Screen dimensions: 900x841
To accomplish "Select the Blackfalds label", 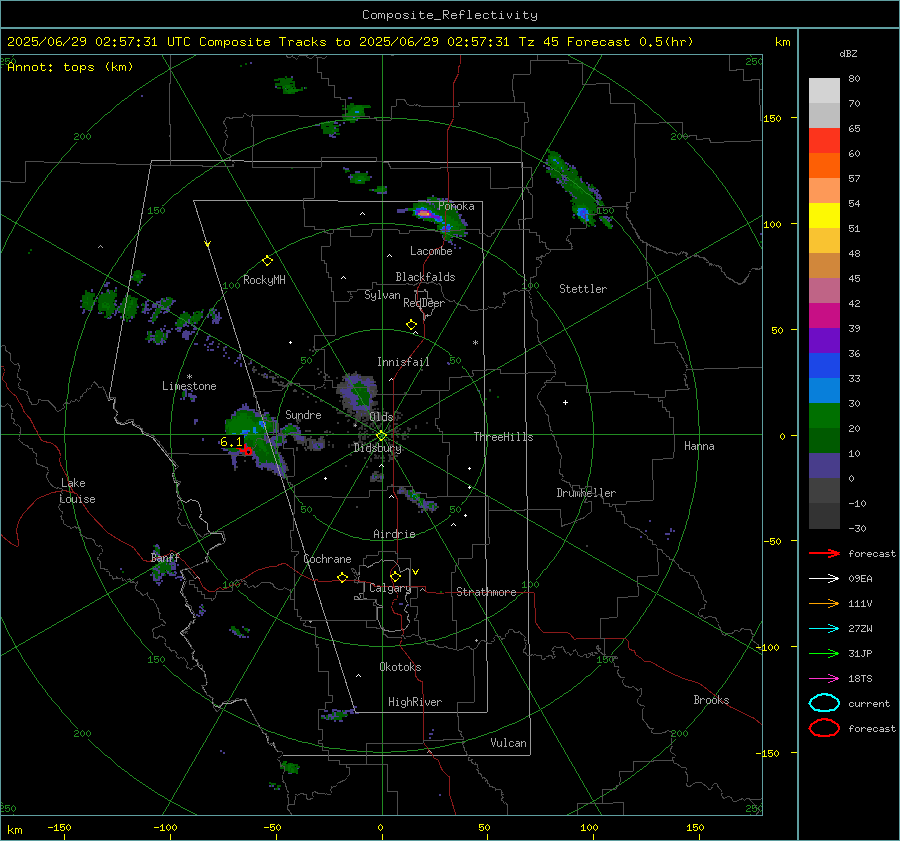I will (425, 277).
